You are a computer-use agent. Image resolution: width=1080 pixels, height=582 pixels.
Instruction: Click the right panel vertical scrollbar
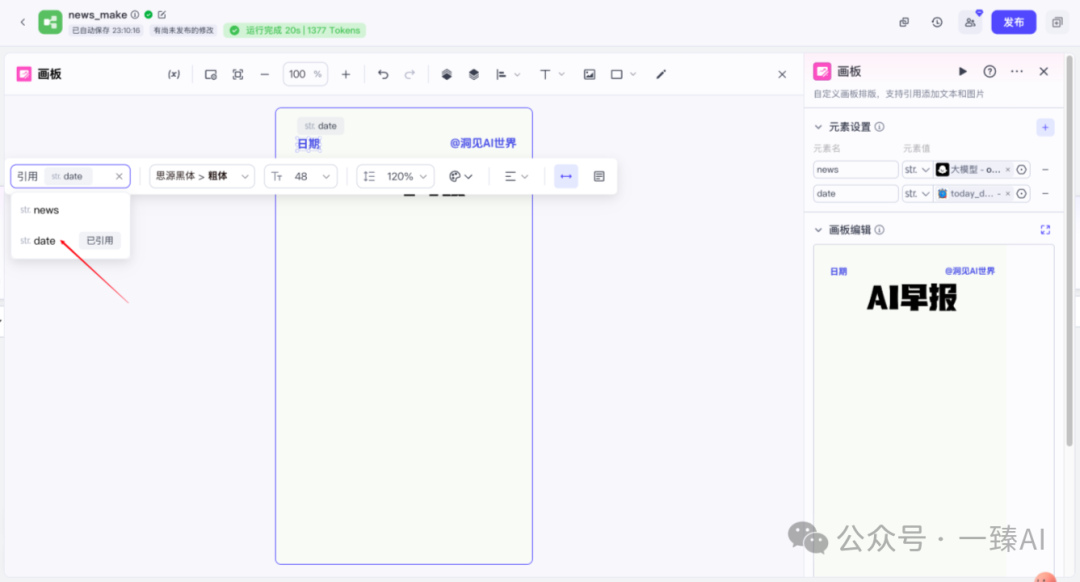point(1069,249)
